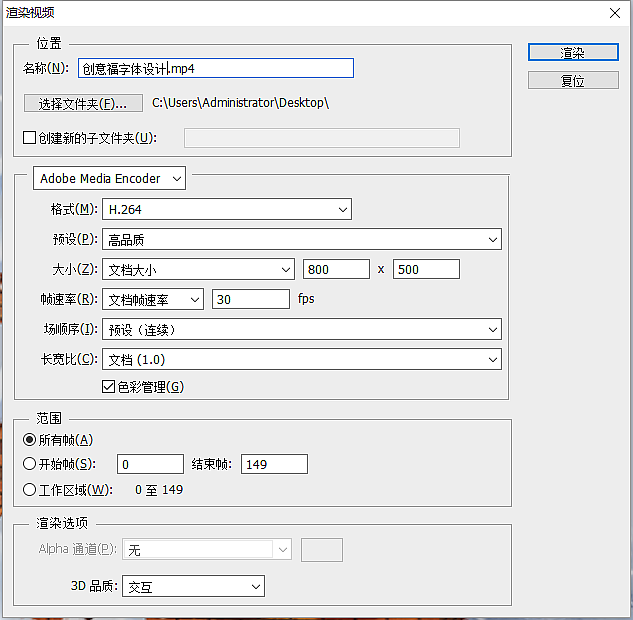Select 所有帧 radio option
Viewport: 633px width, 620px height.
[29, 440]
